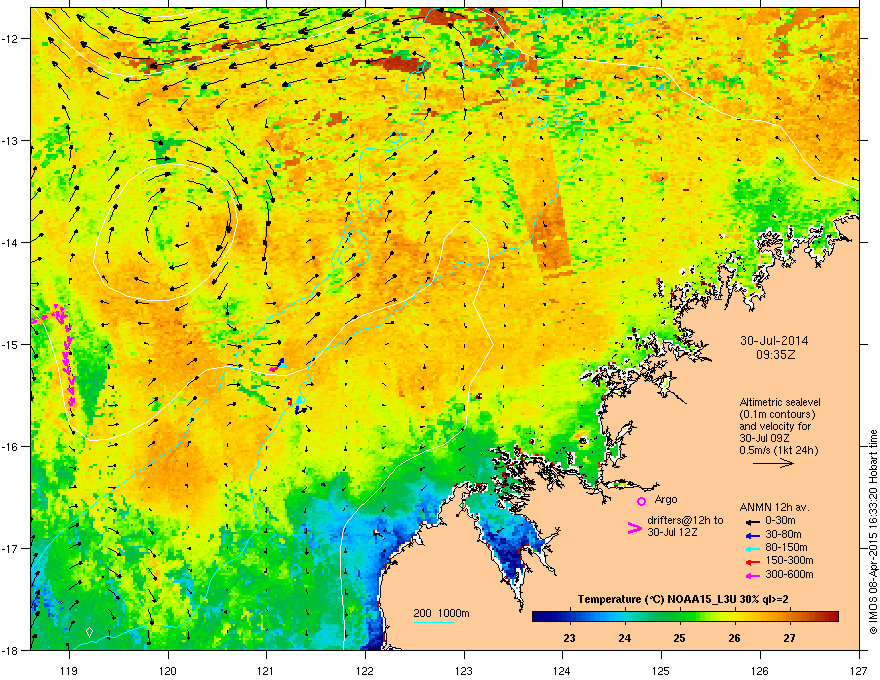
Task: Click the 25 label on the temperature scale
Action: (680, 638)
